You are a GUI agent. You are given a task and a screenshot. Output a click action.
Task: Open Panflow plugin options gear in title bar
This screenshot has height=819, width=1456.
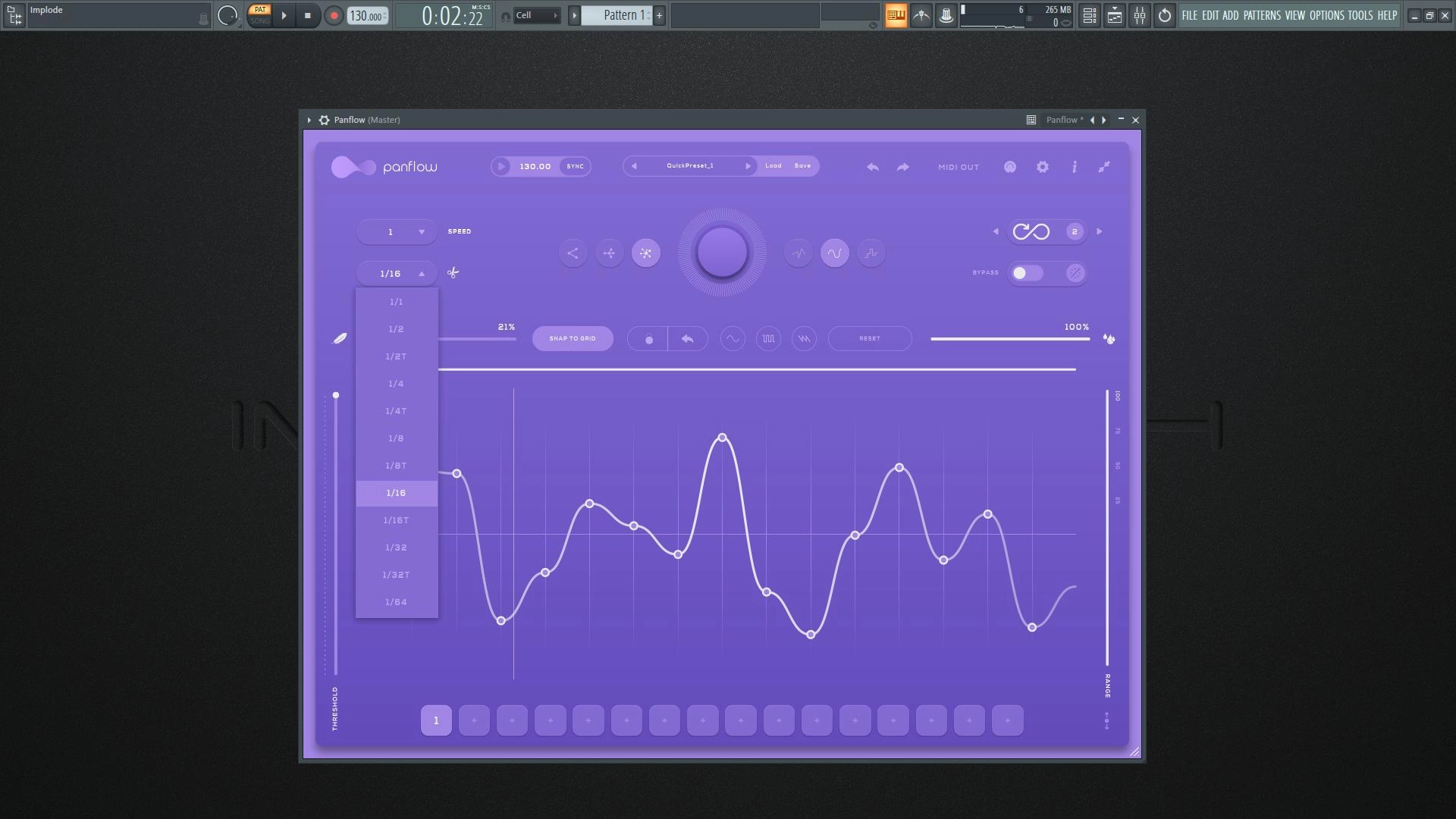[x=324, y=120]
